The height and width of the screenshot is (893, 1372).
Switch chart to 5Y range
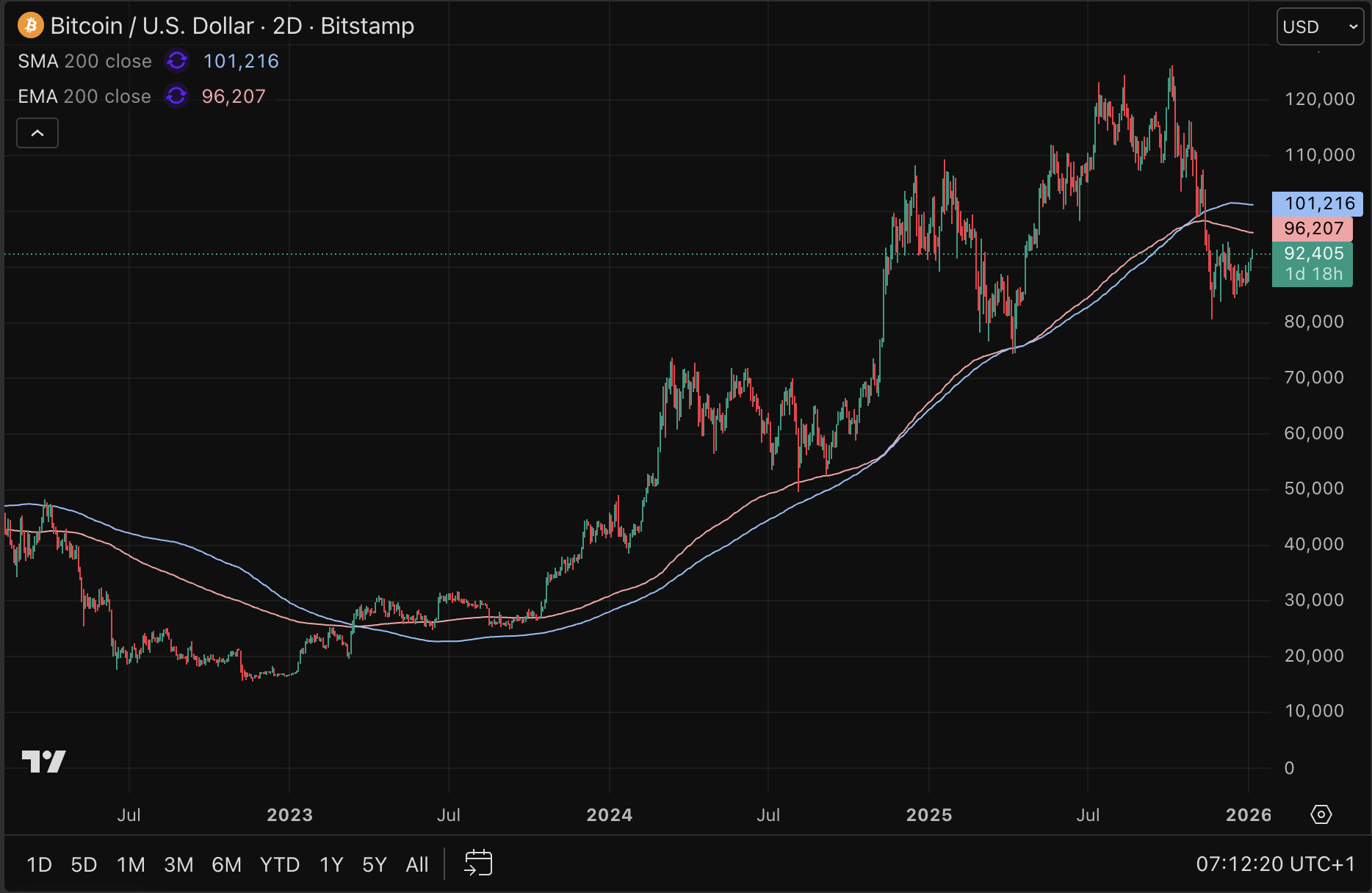(x=375, y=864)
